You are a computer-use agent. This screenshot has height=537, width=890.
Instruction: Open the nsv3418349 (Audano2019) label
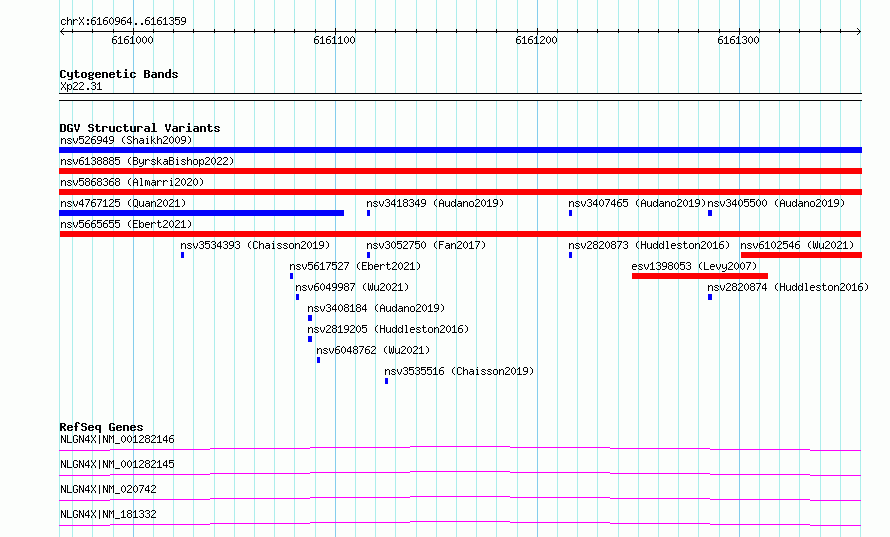pos(435,203)
